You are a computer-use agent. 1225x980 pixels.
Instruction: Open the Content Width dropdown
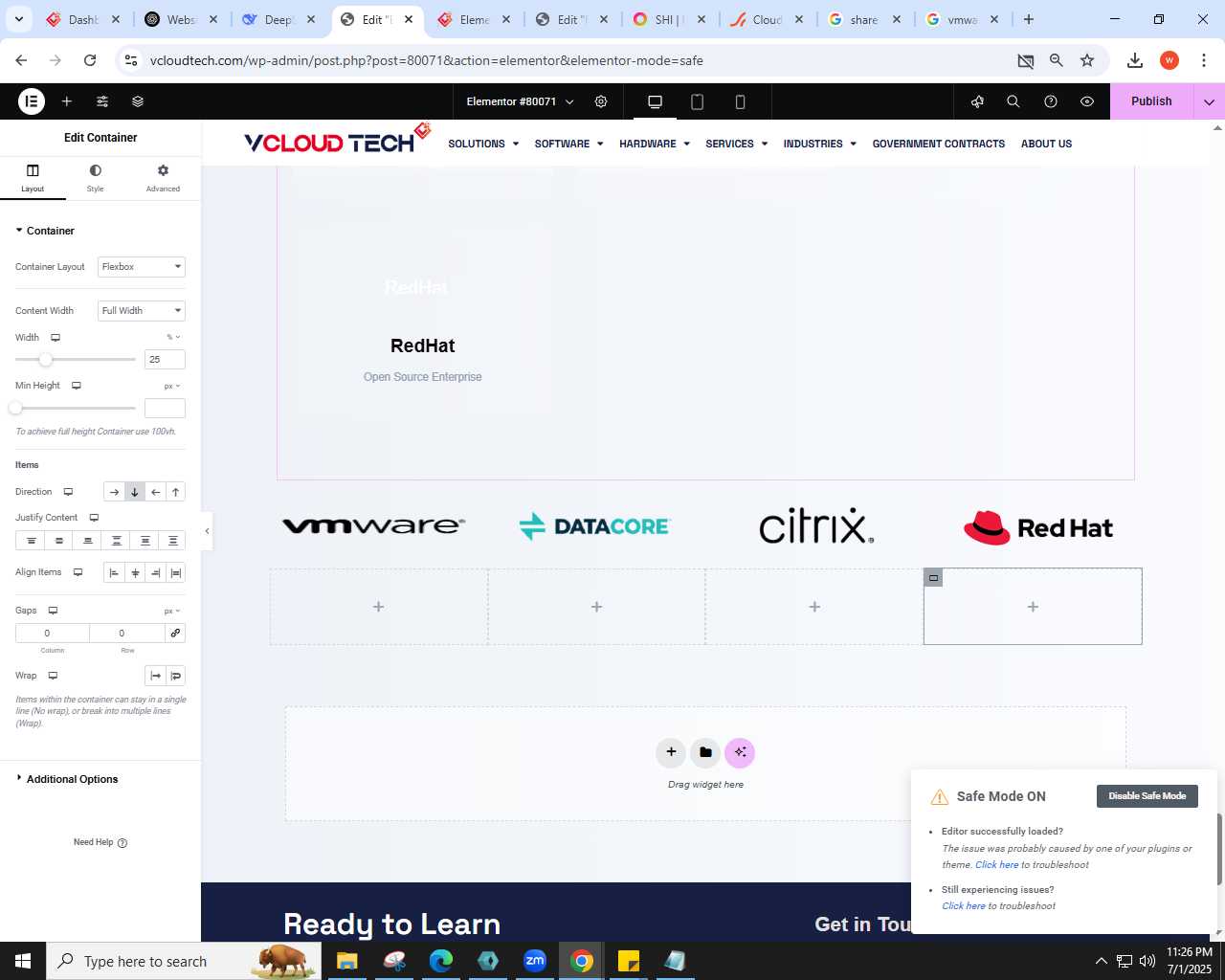click(x=142, y=311)
